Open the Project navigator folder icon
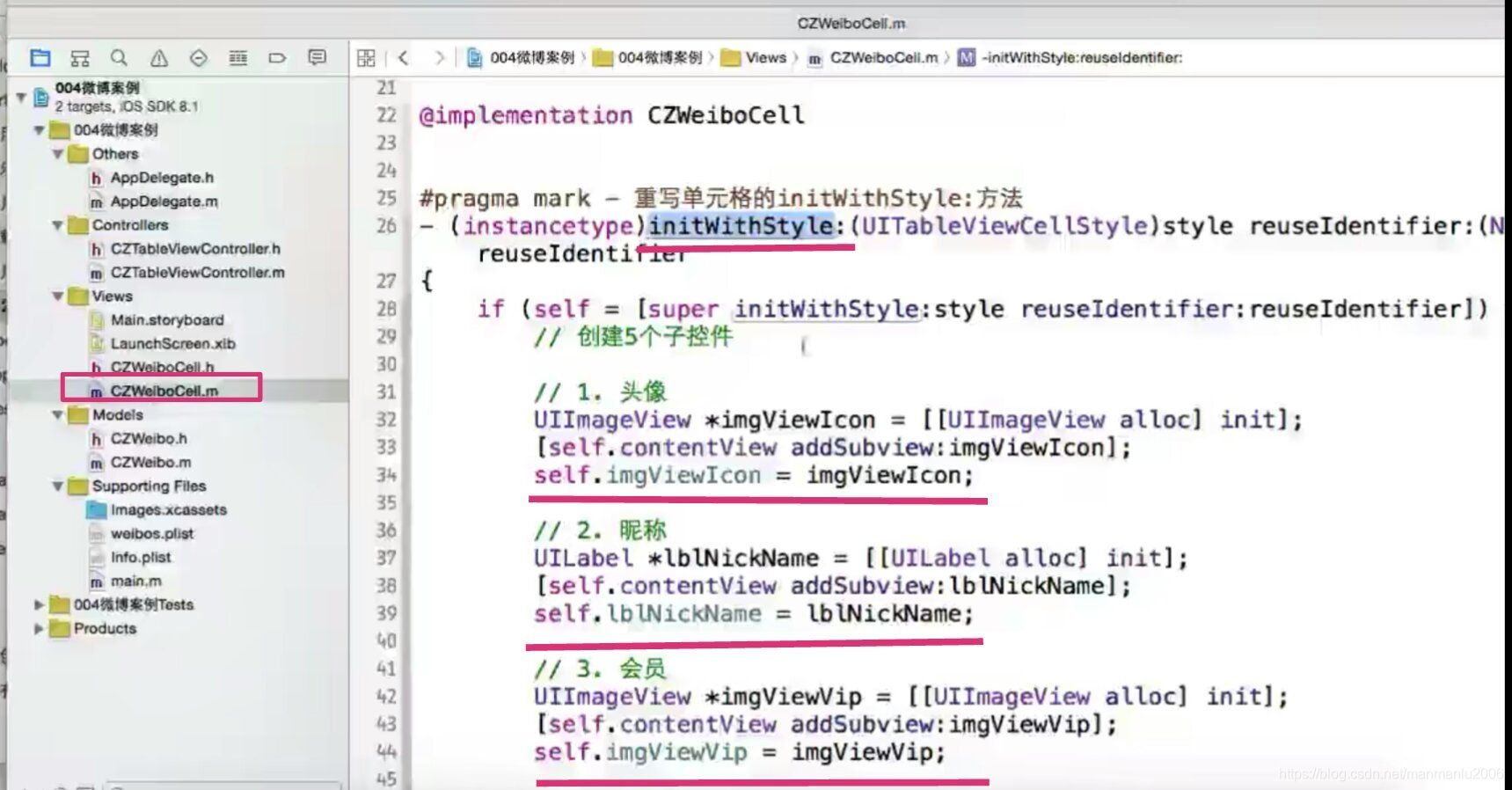 40,58
